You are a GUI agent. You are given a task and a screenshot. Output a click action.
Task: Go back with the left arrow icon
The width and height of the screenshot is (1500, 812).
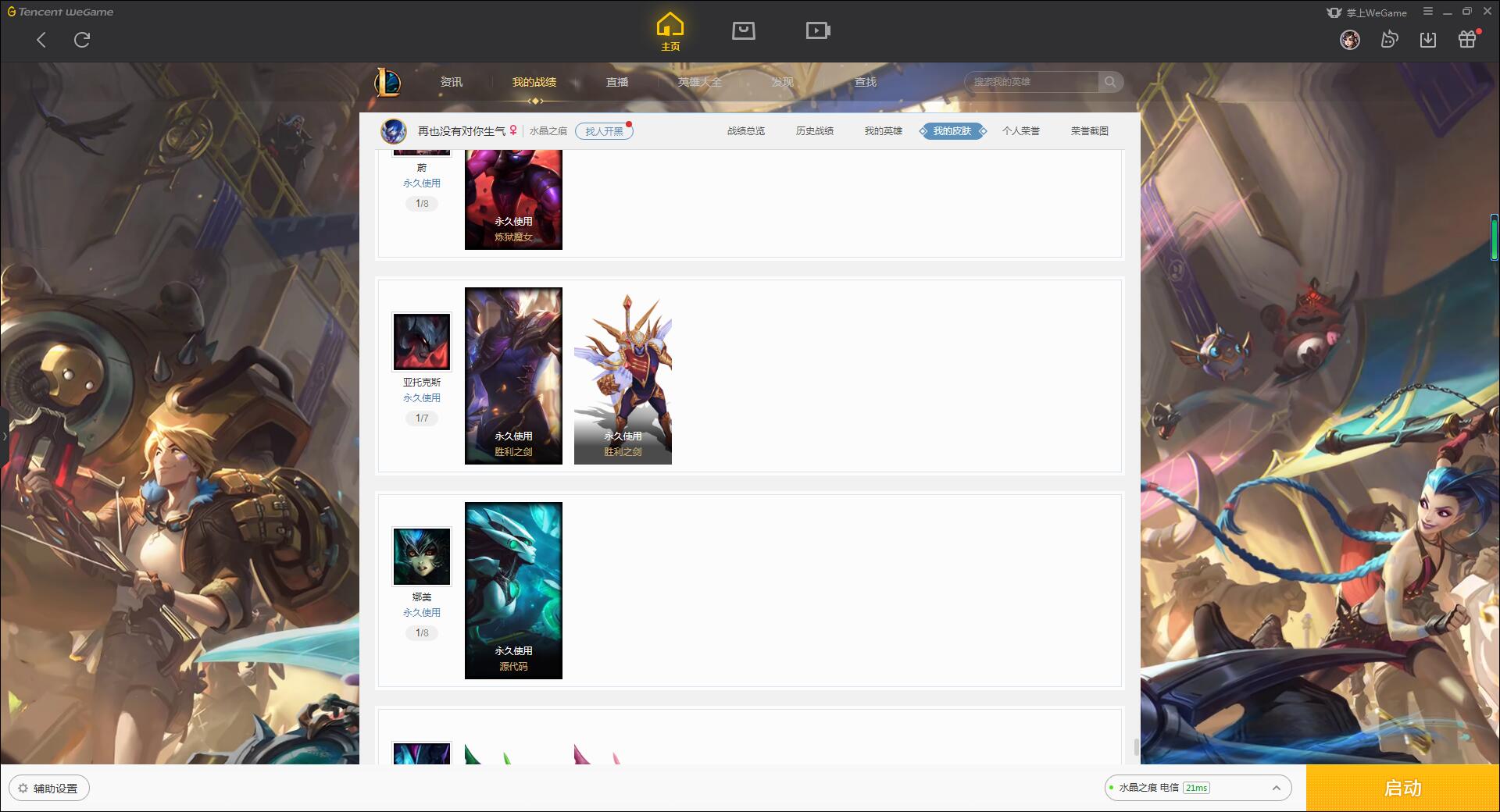point(41,40)
